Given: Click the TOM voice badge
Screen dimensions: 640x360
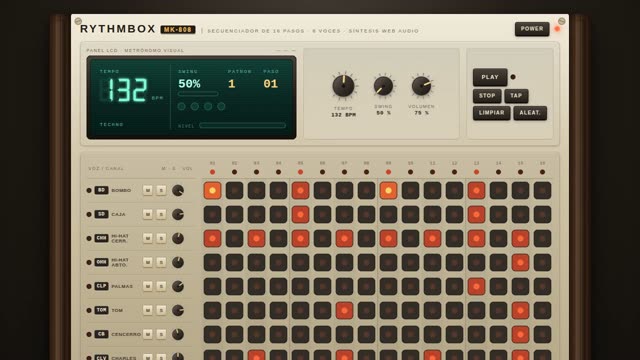Looking at the screenshot, I should [102, 310].
